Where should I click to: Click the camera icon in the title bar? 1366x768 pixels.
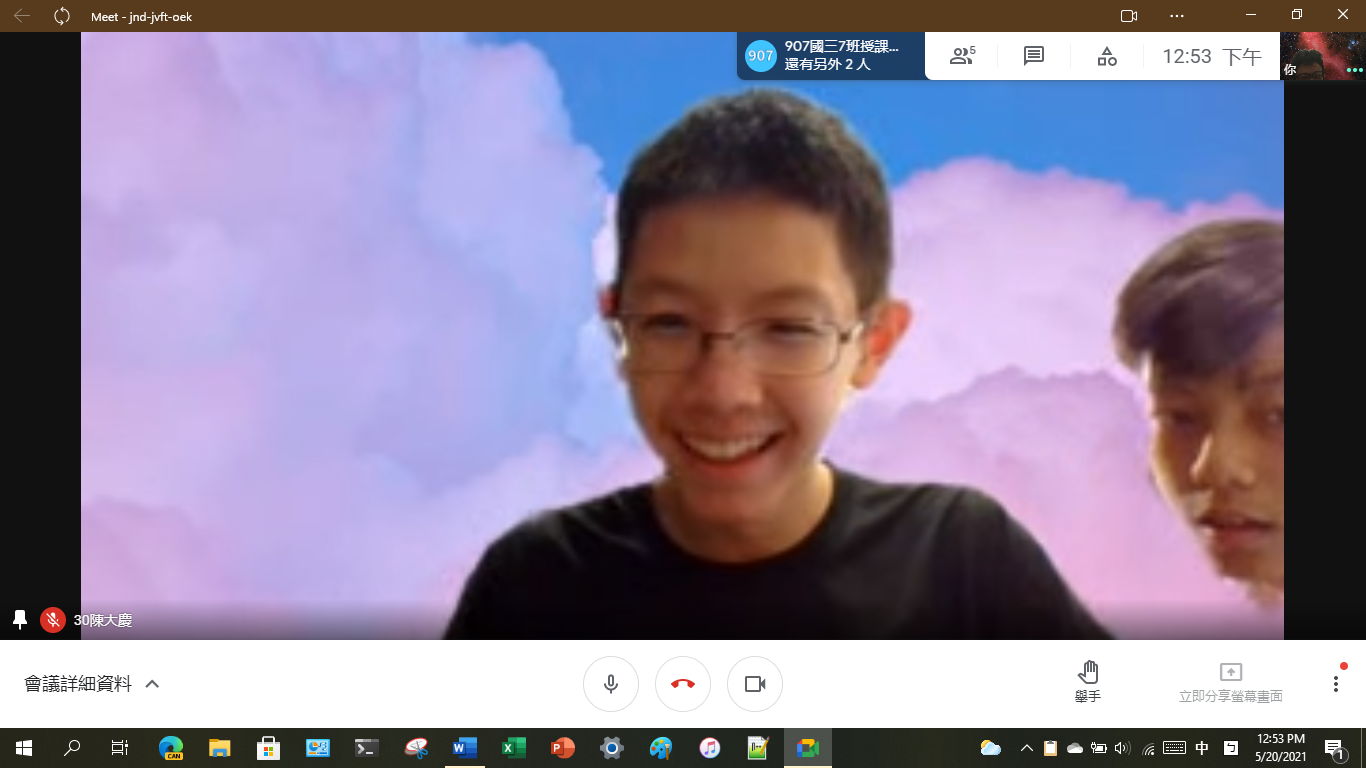click(1129, 16)
